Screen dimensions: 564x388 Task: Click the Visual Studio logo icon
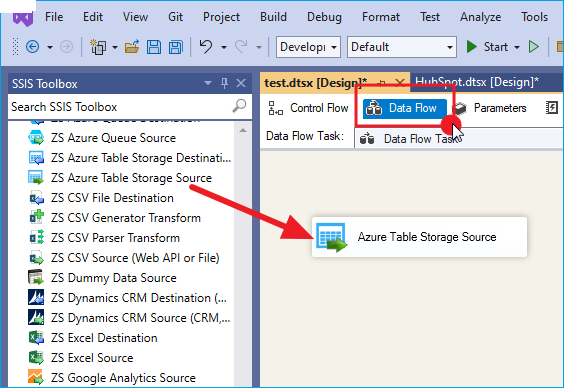pos(23,18)
